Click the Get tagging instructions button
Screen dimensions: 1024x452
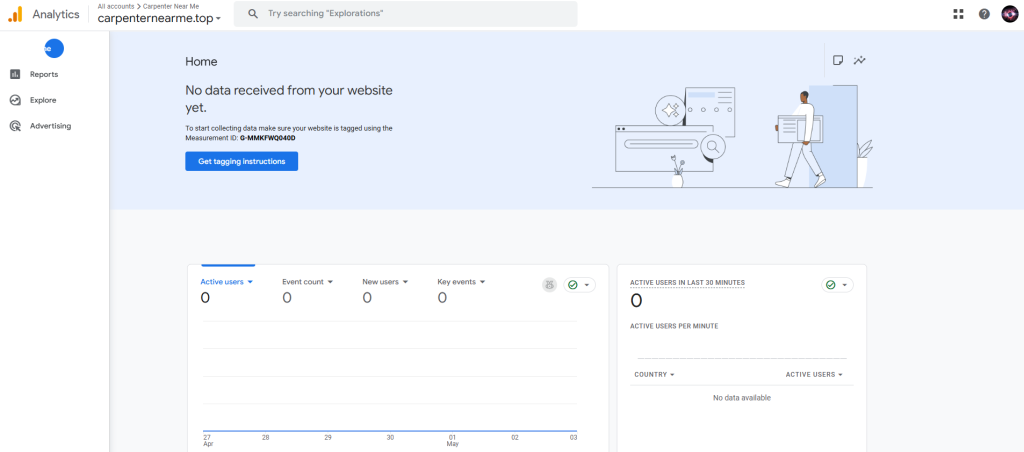[x=242, y=161]
